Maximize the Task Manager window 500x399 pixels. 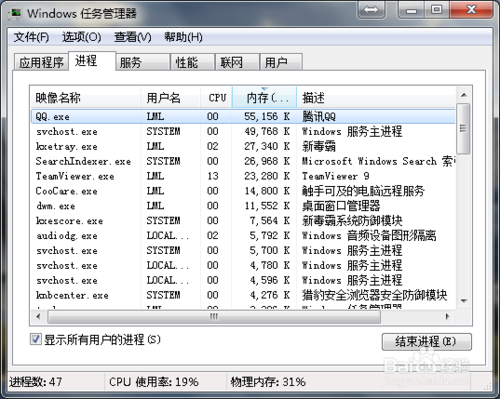click(x=436, y=10)
